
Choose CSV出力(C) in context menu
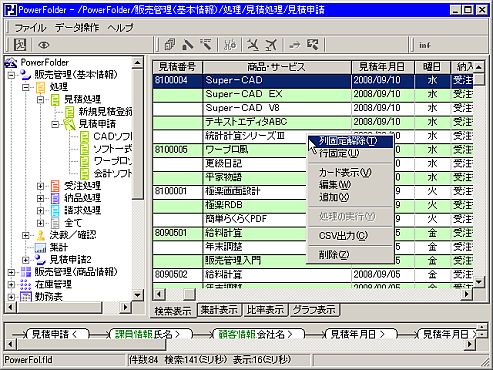pos(349,236)
